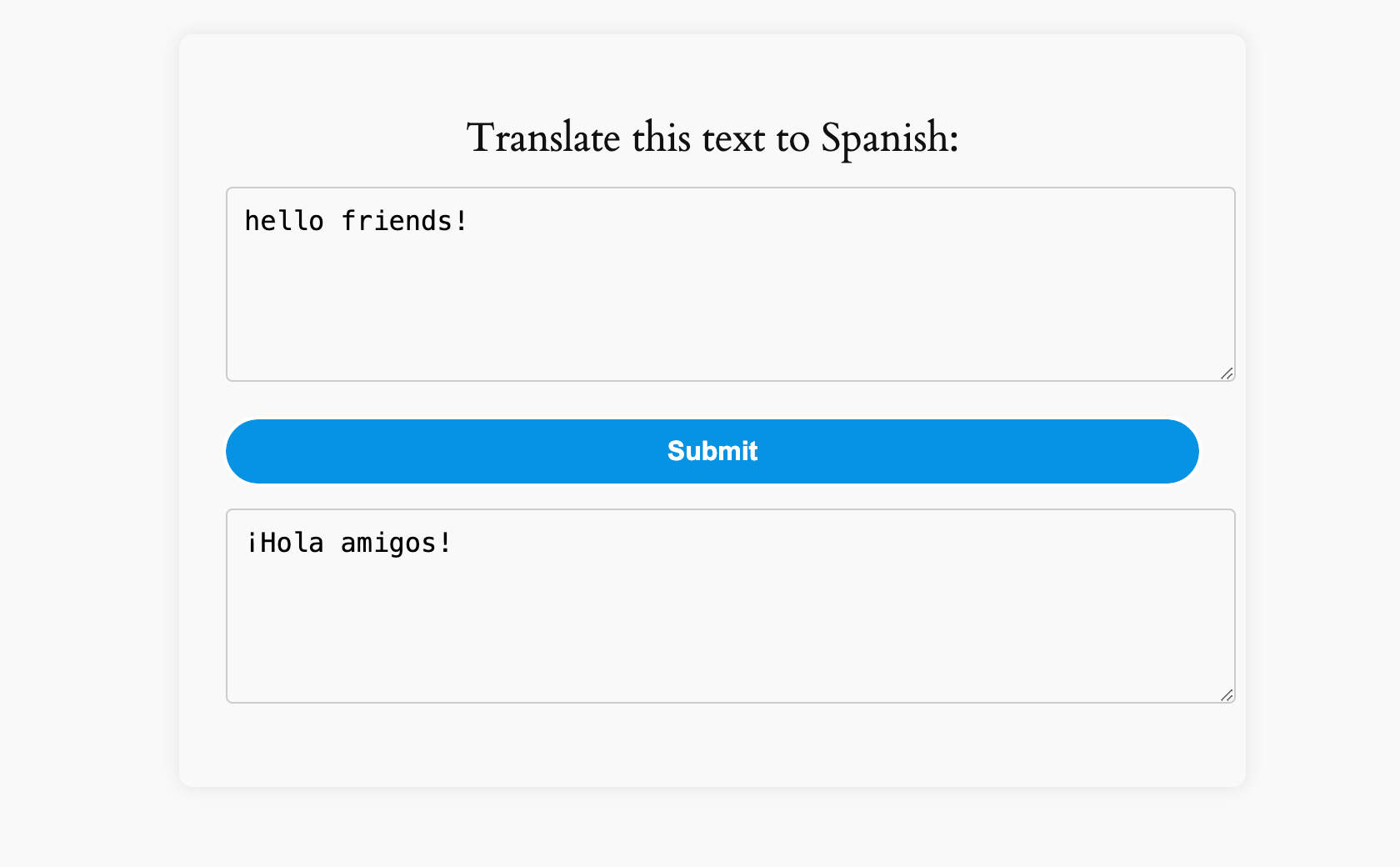1400x867 pixels.
Task: Click the resize handle of the top textarea
Action: pyautogui.click(x=1227, y=374)
